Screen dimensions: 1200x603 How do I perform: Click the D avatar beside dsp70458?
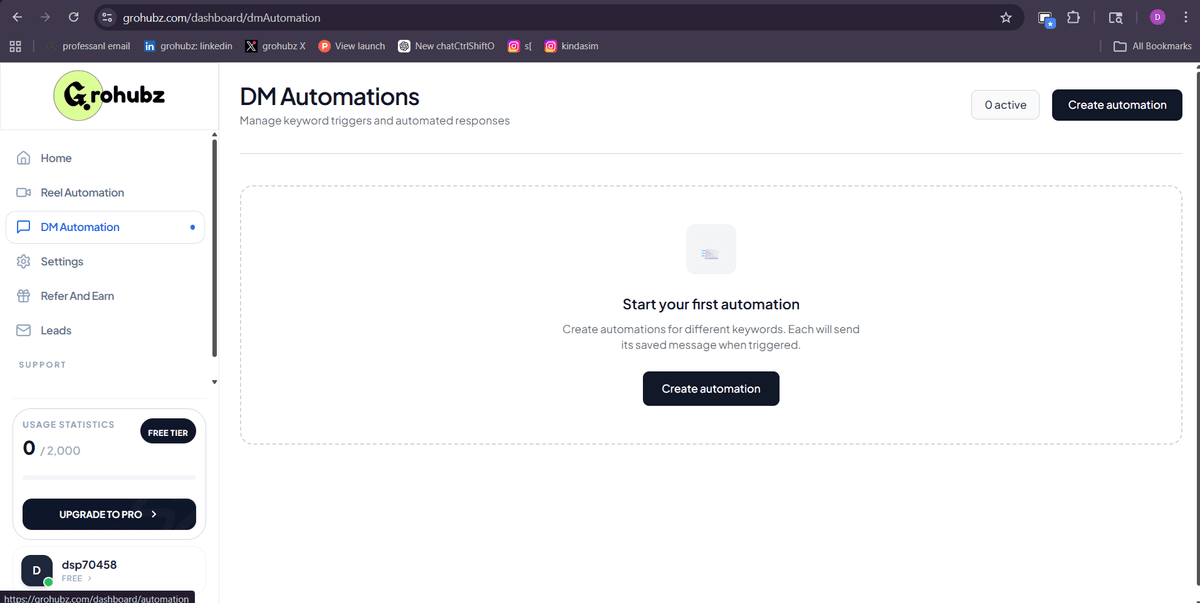[37, 570]
